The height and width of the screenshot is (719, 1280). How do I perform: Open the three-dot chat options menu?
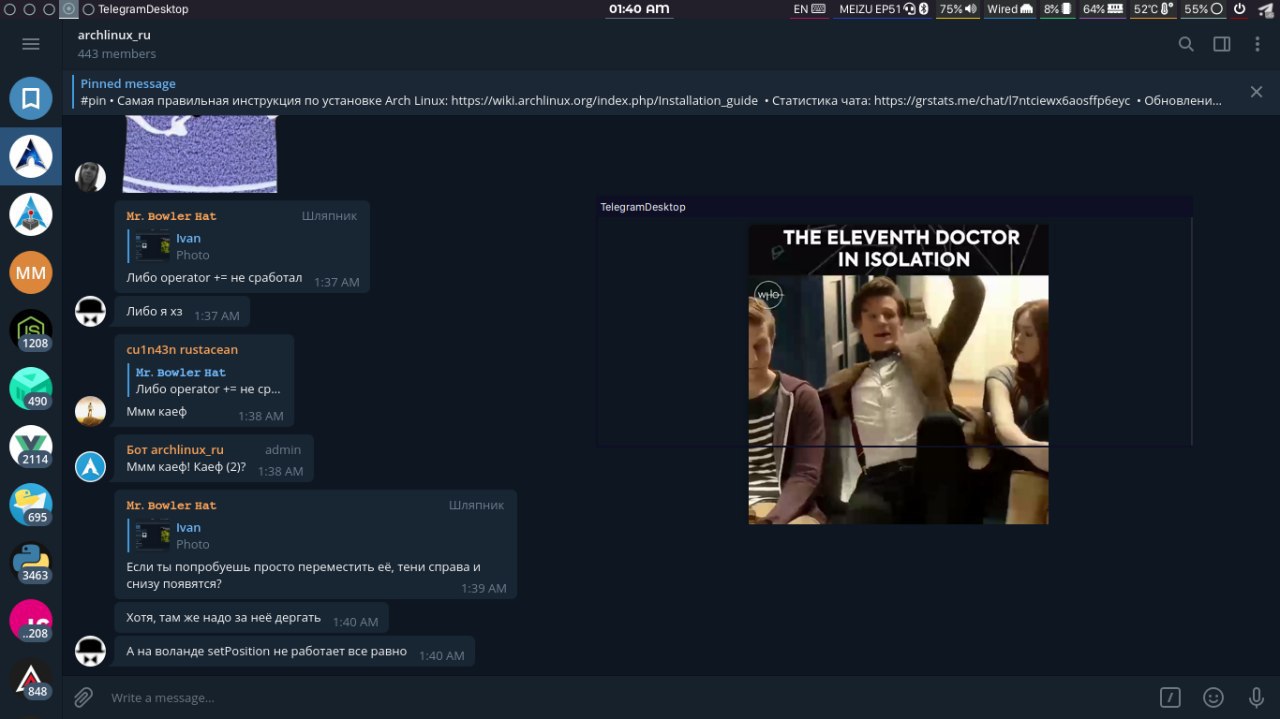1257,44
